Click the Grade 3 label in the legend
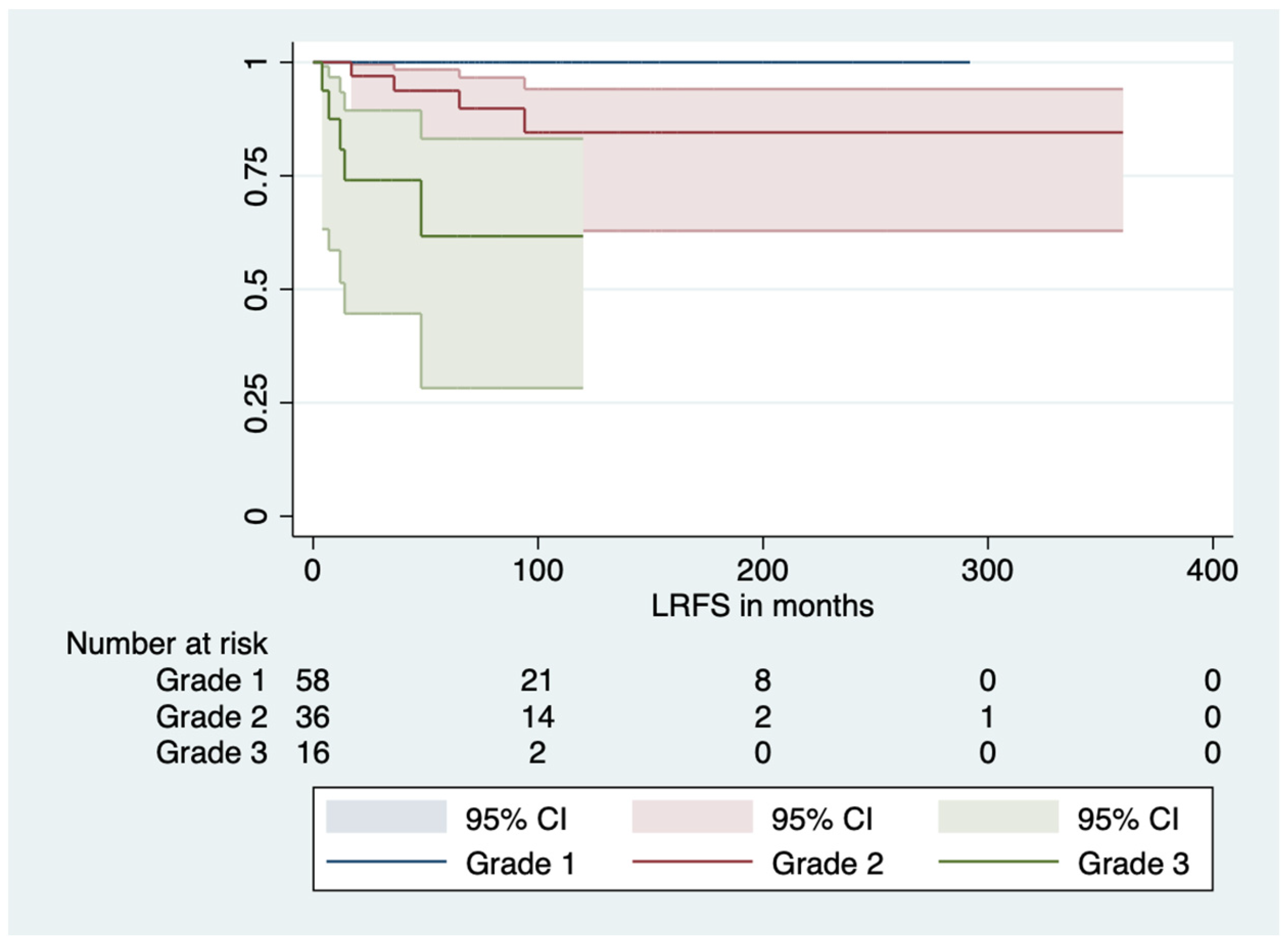Screen dimensions: 1288x946 1133,863
